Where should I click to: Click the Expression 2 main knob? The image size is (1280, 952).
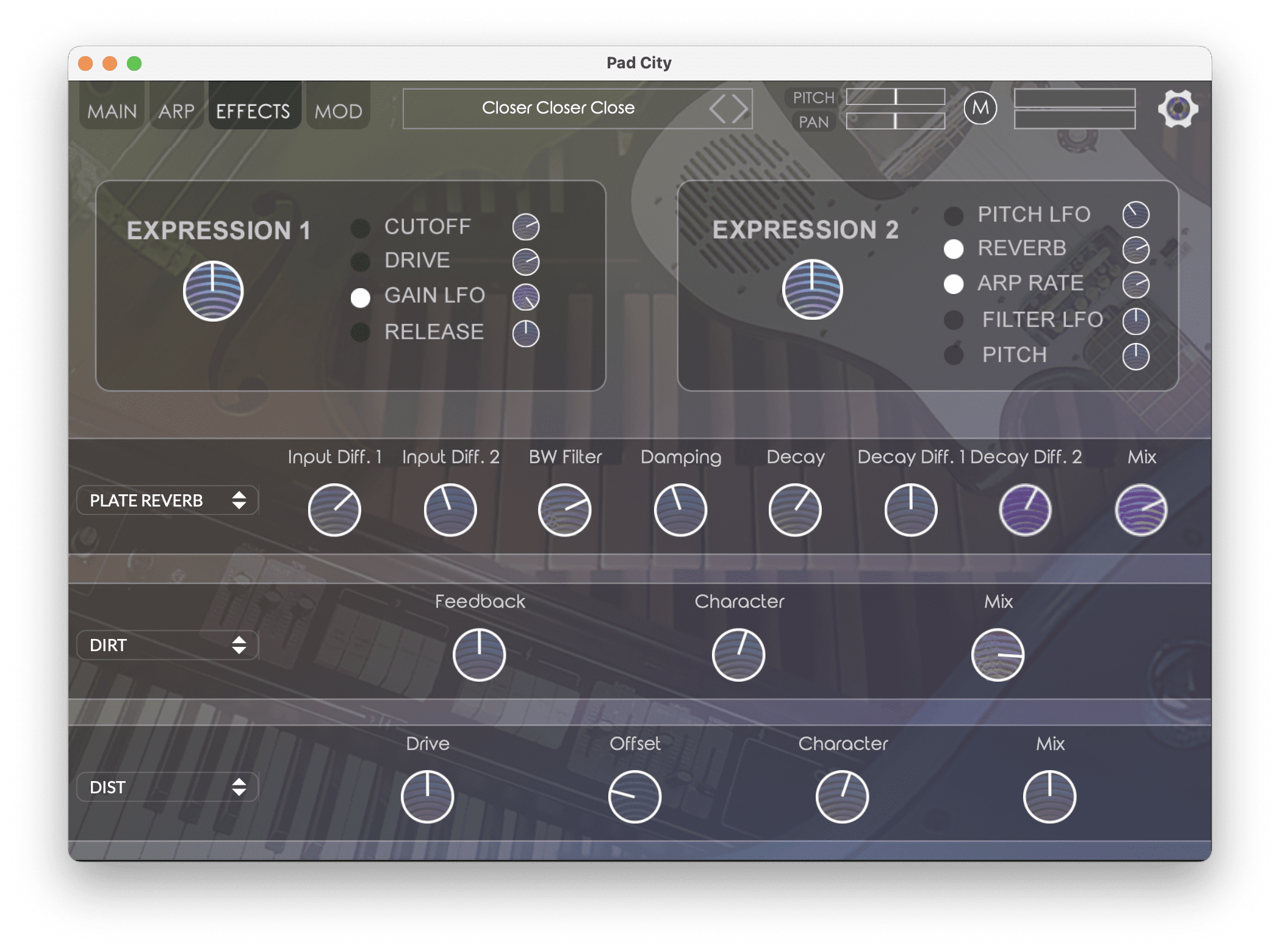coord(812,289)
